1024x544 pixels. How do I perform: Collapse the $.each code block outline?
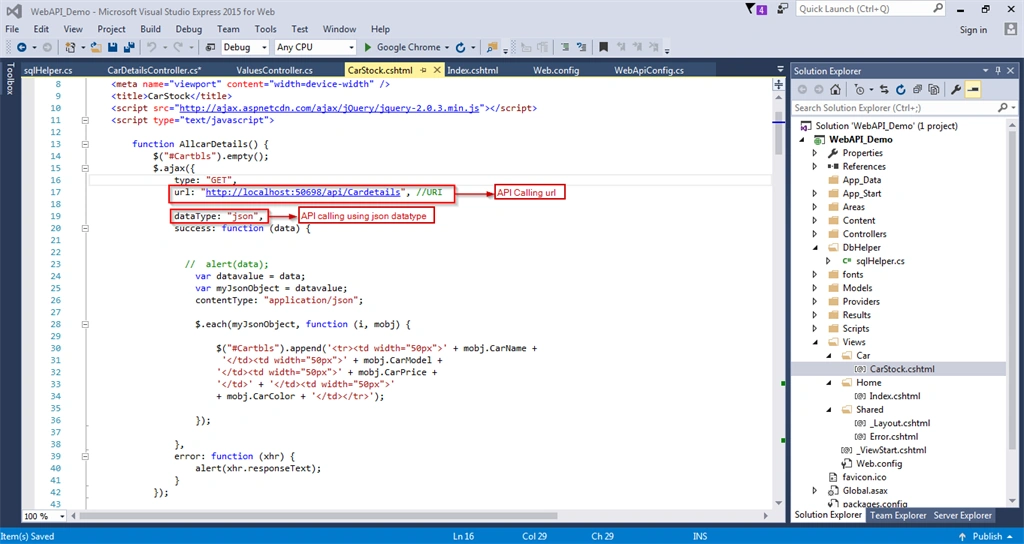(85, 324)
